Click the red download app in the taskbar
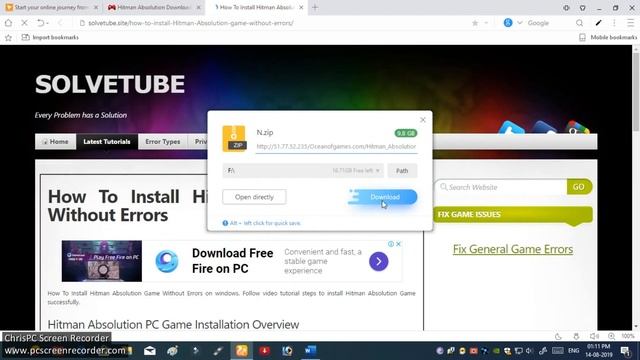The width and height of the screenshot is (640, 360). pos(264,351)
